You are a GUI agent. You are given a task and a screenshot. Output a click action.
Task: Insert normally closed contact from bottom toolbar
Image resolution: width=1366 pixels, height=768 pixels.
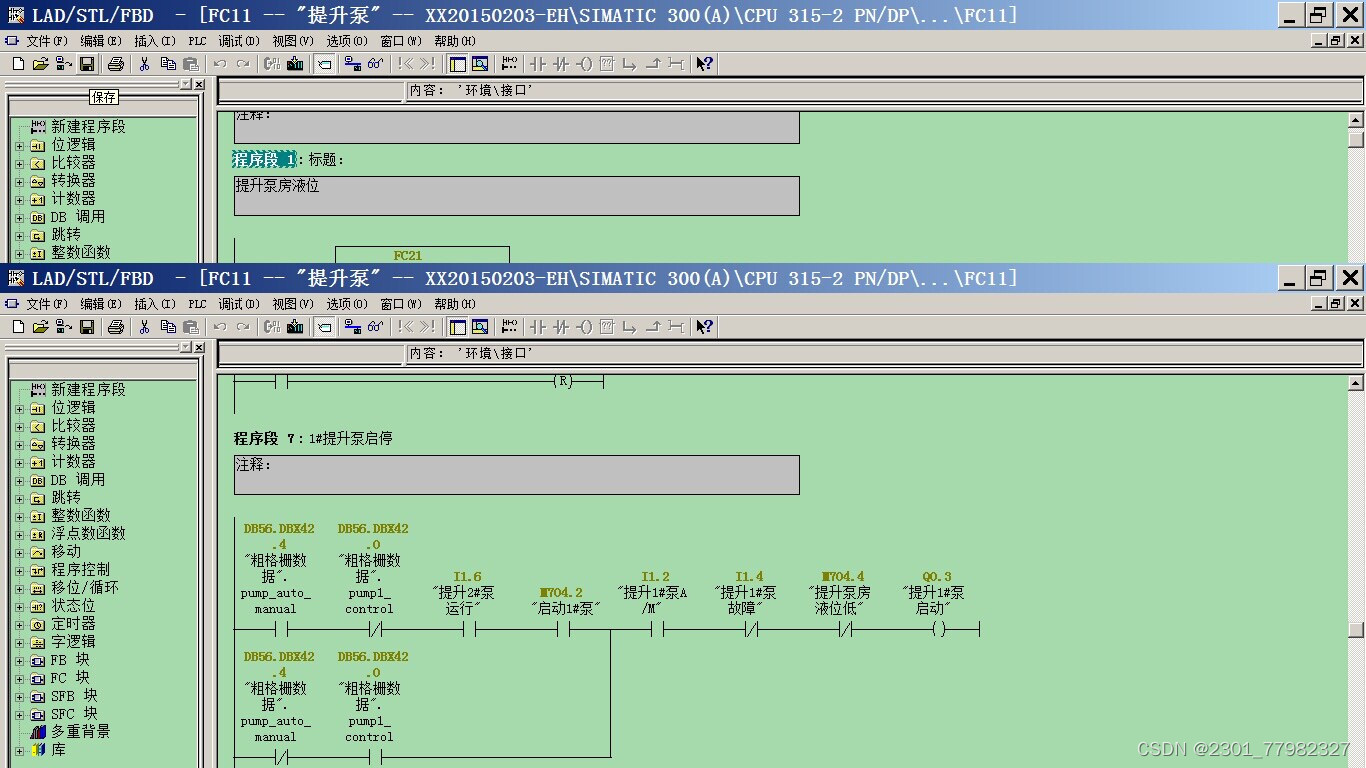pyautogui.click(x=561, y=327)
